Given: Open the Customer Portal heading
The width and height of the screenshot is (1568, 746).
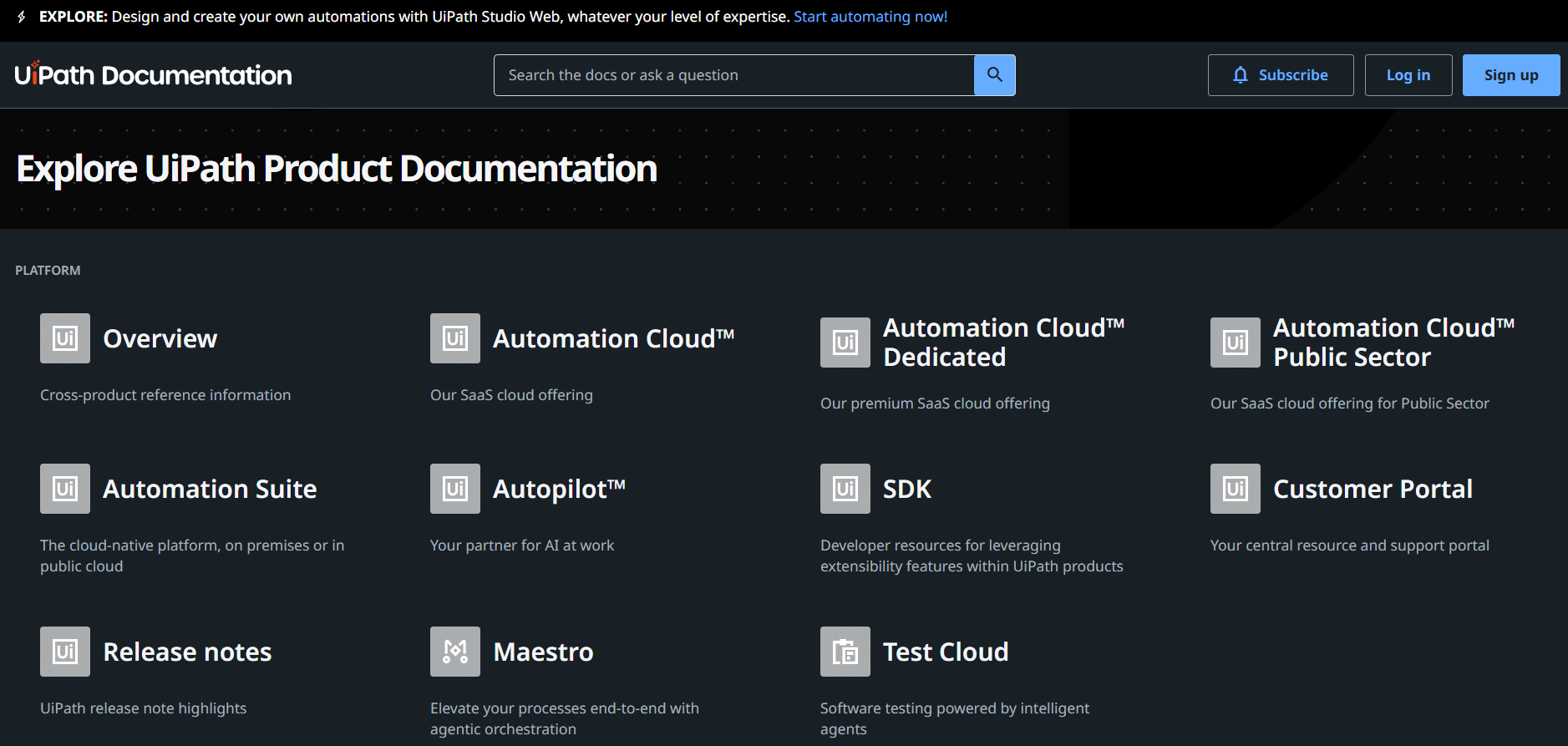Looking at the screenshot, I should [x=1373, y=489].
